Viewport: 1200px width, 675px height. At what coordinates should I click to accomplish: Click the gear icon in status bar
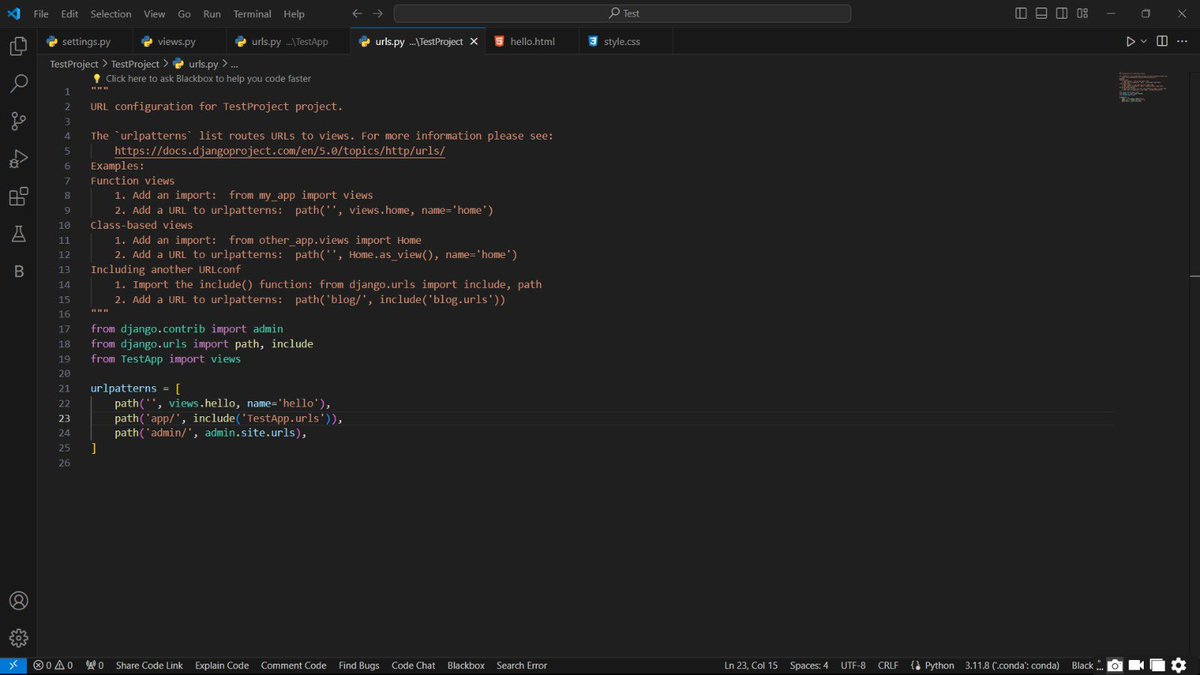coord(1180,665)
